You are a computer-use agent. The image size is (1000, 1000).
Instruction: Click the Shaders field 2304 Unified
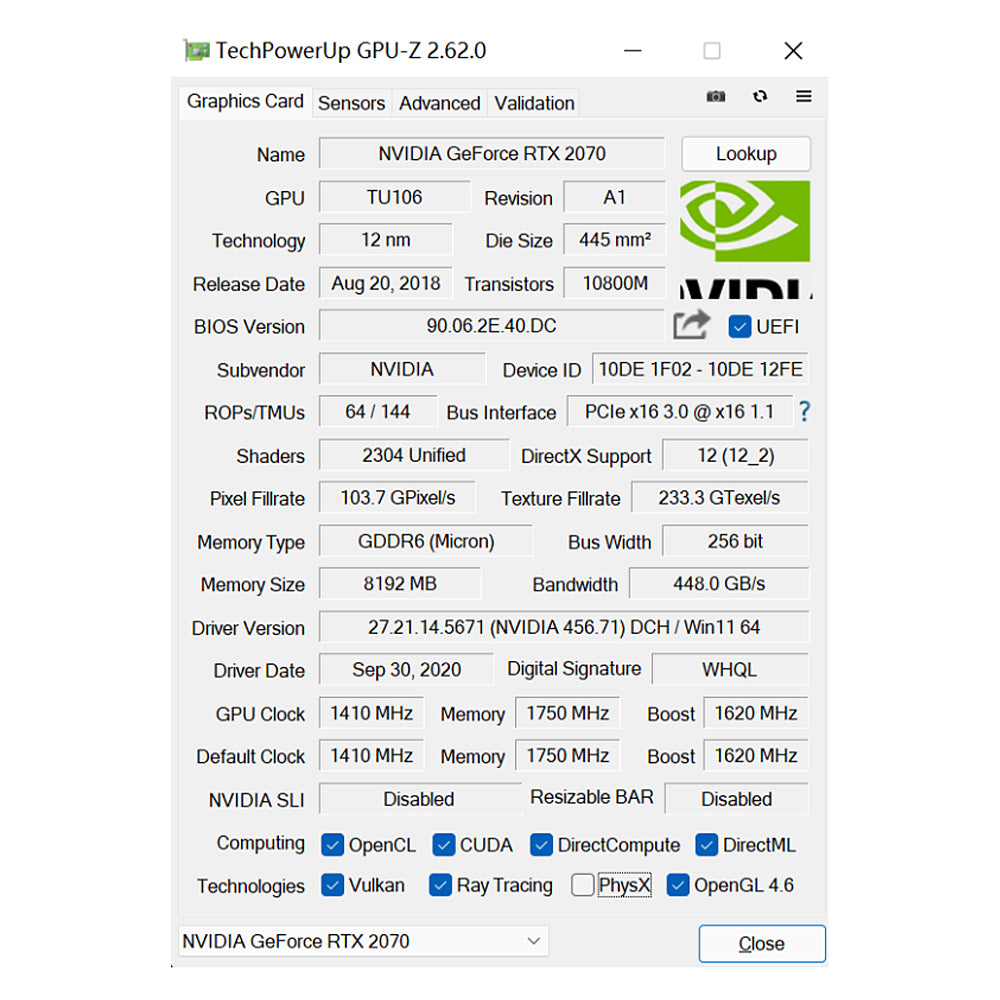pos(414,455)
